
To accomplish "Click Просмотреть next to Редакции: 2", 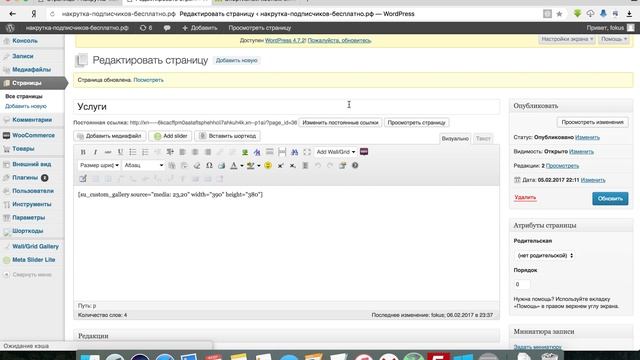I will [x=562, y=166].
